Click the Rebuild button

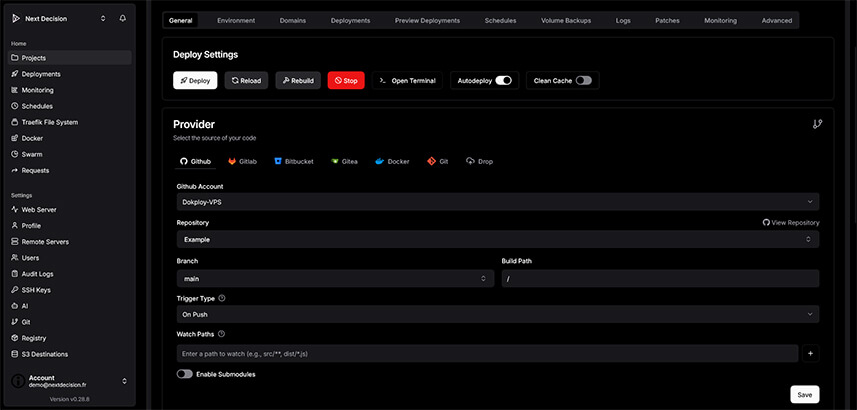click(298, 80)
